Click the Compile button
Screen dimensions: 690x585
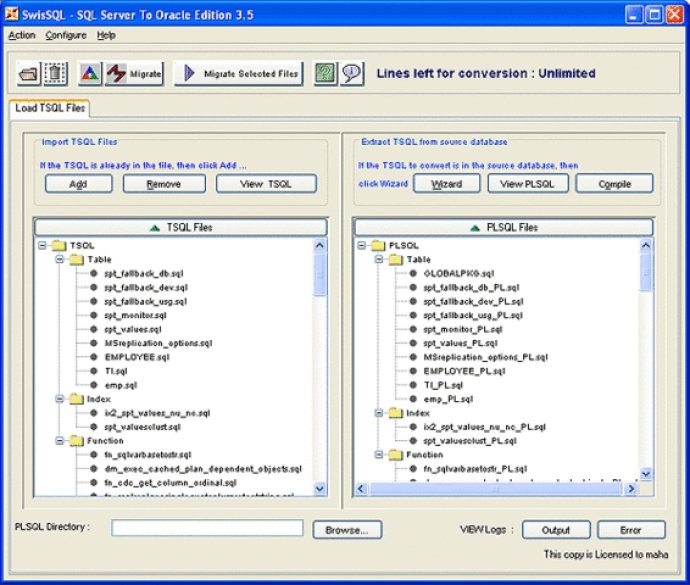click(614, 184)
